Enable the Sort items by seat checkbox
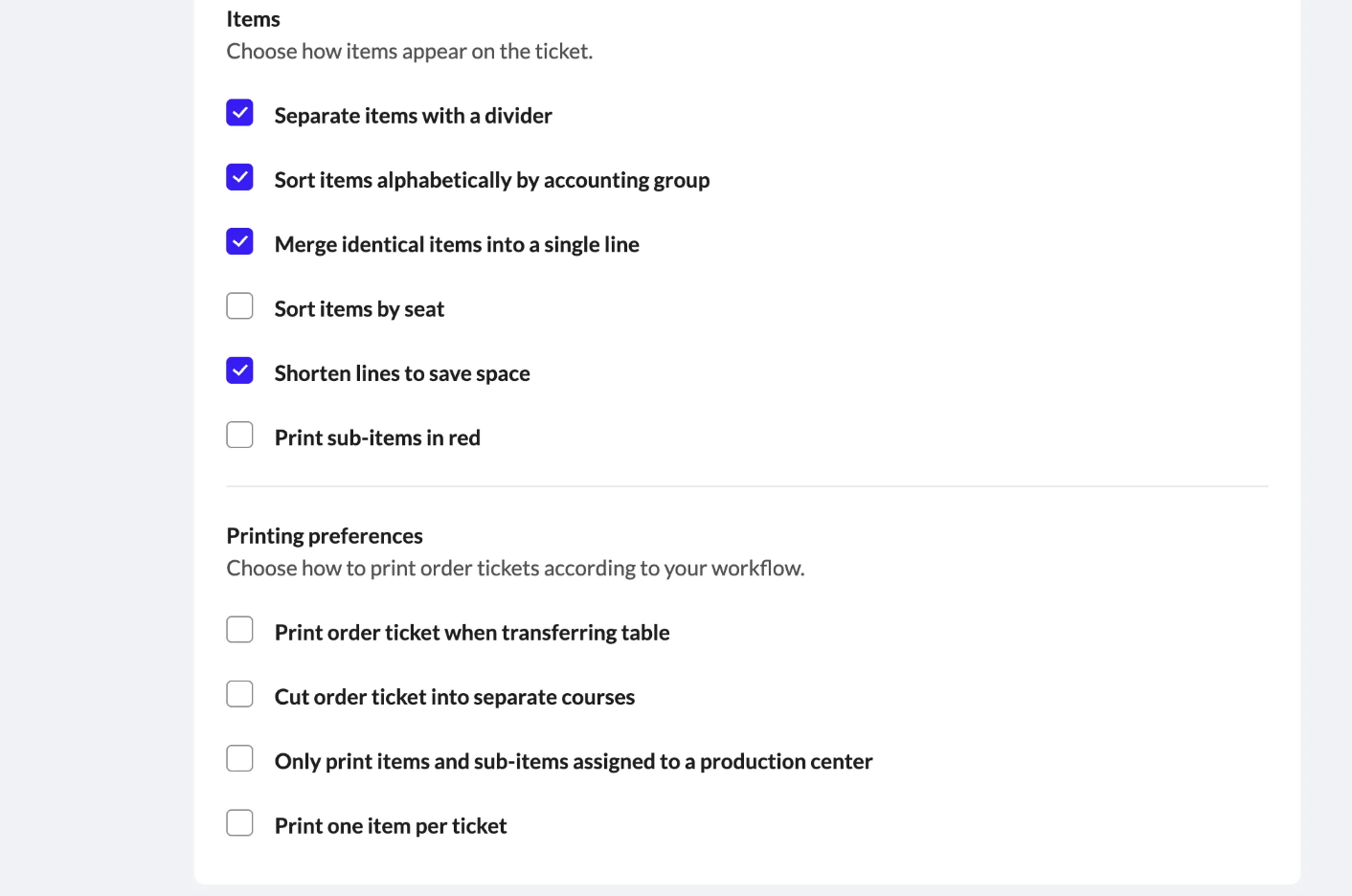Image resolution: width=1352 pixels, height=896 pixels. click(239, 306)
